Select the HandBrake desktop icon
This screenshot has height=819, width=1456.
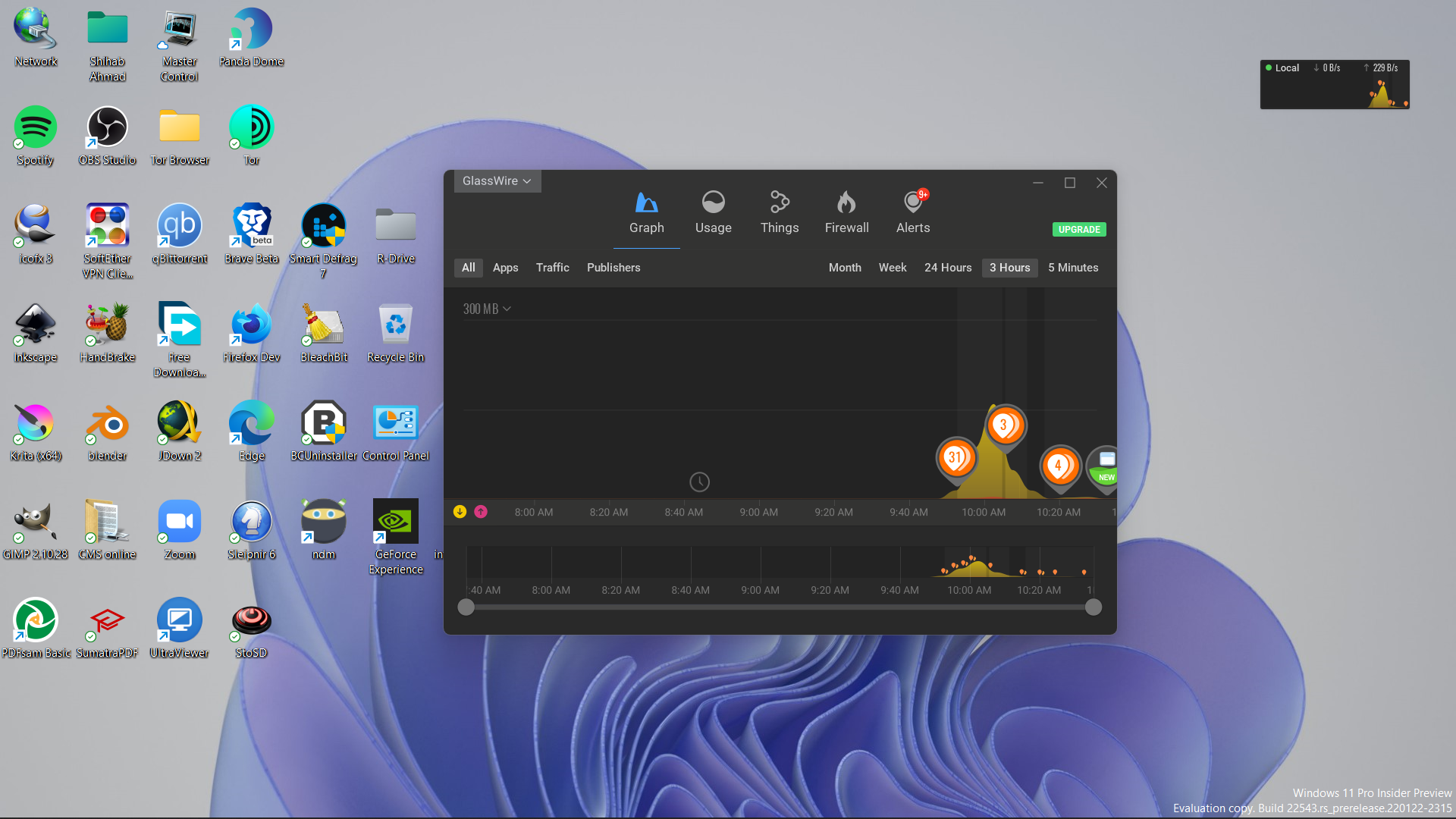pos(108,332)
